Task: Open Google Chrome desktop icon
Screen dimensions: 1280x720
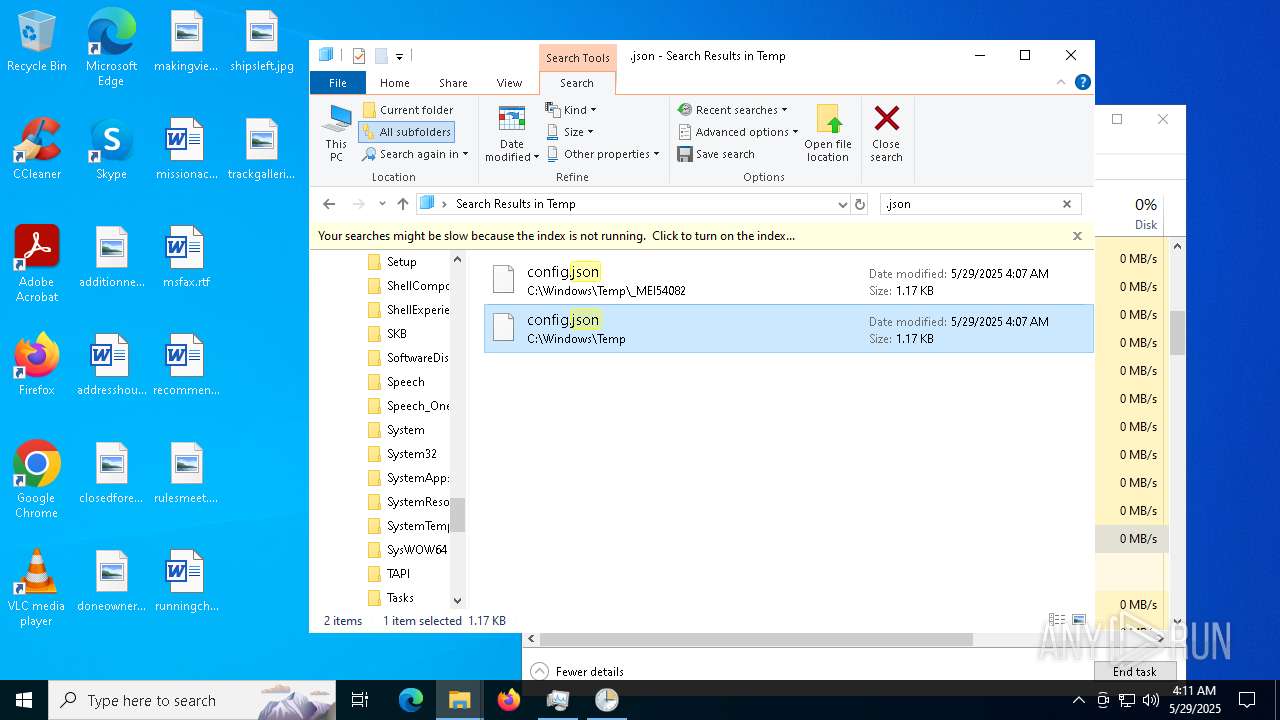Action: [x=36, y=480]
